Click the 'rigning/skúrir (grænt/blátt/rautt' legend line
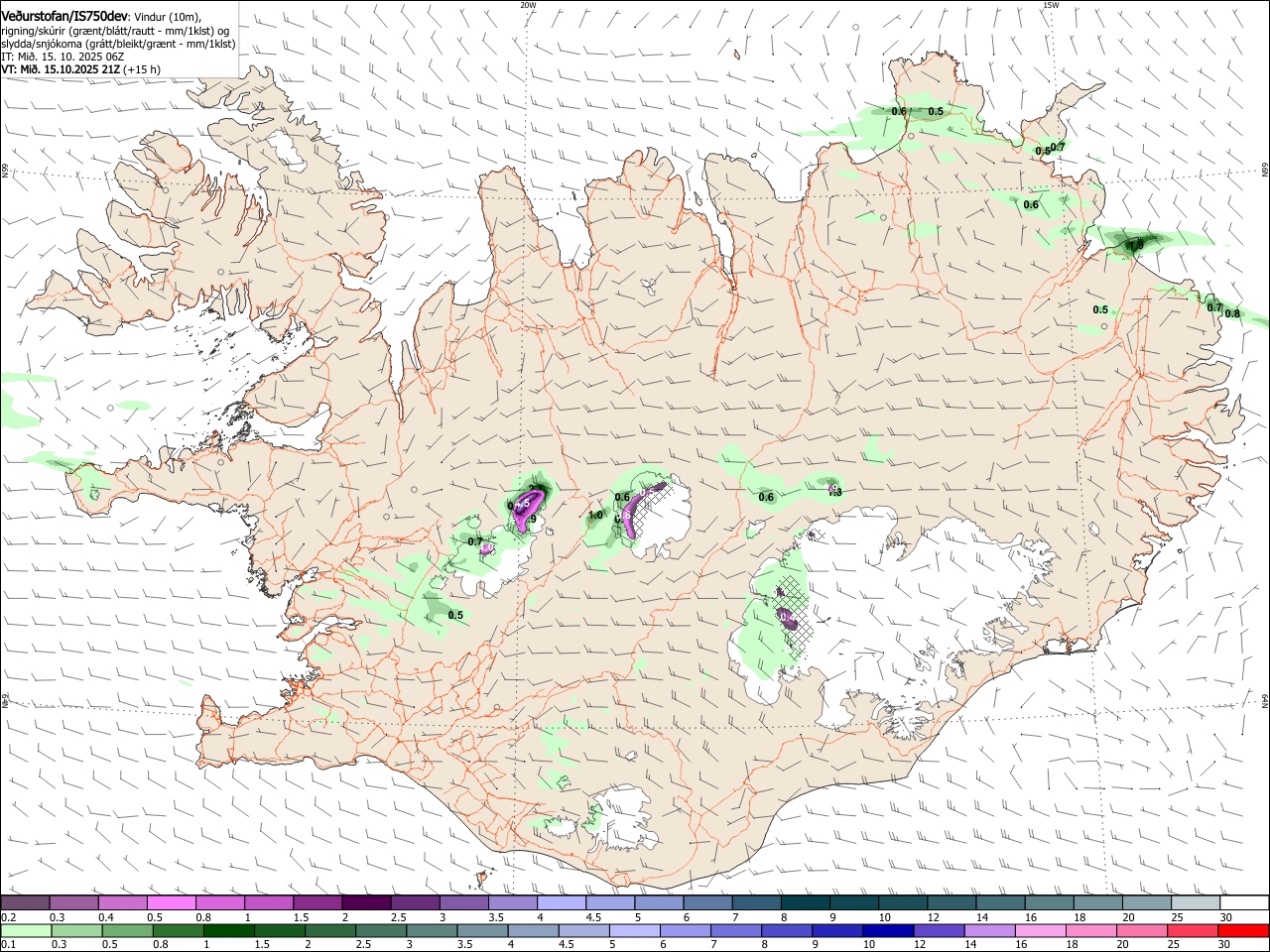This screenshot has width=1270, height=952. pyautogui.click(x=117, y=31)
